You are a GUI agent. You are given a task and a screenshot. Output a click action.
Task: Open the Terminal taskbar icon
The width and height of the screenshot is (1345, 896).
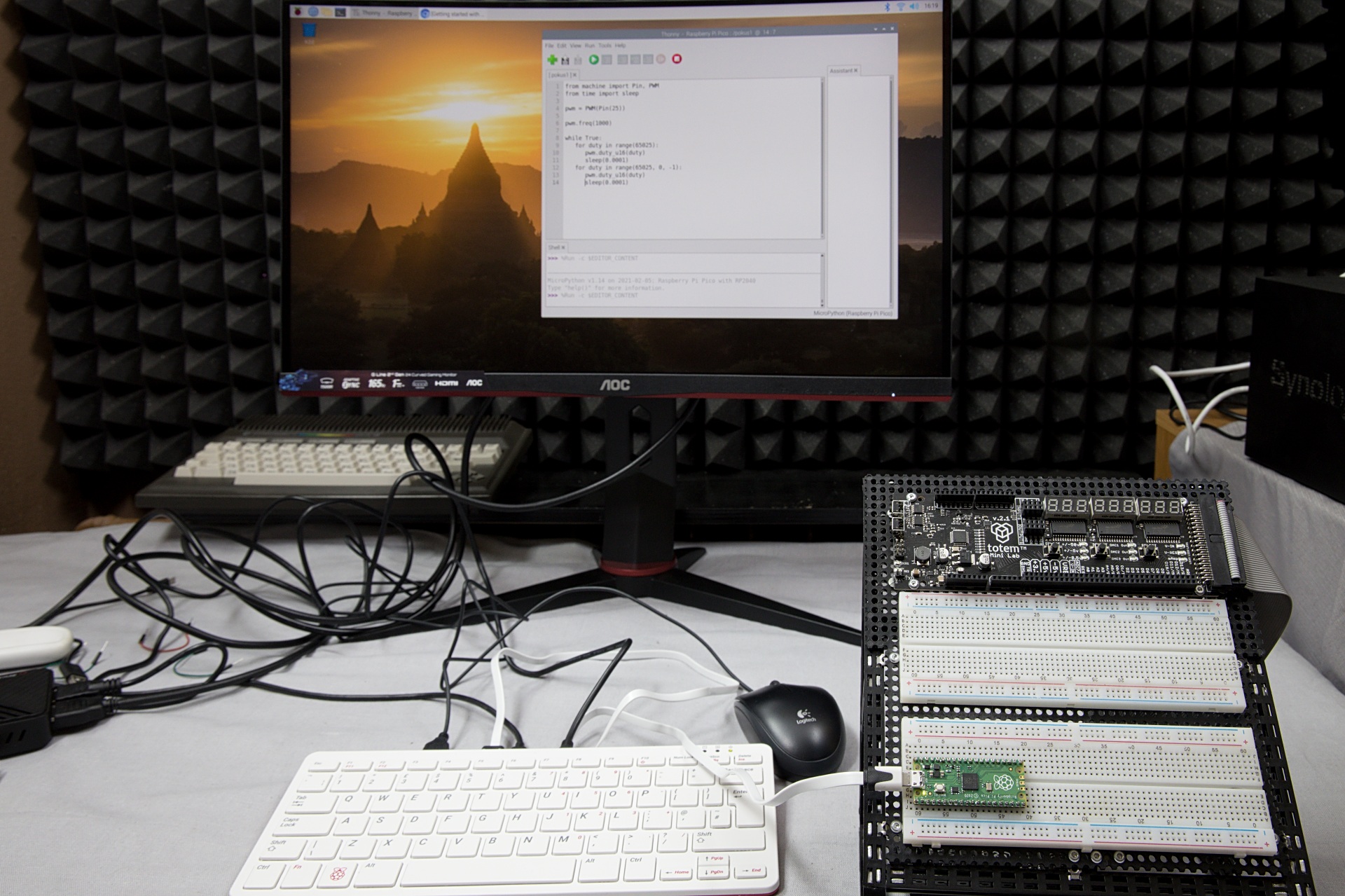pos(340,12)
